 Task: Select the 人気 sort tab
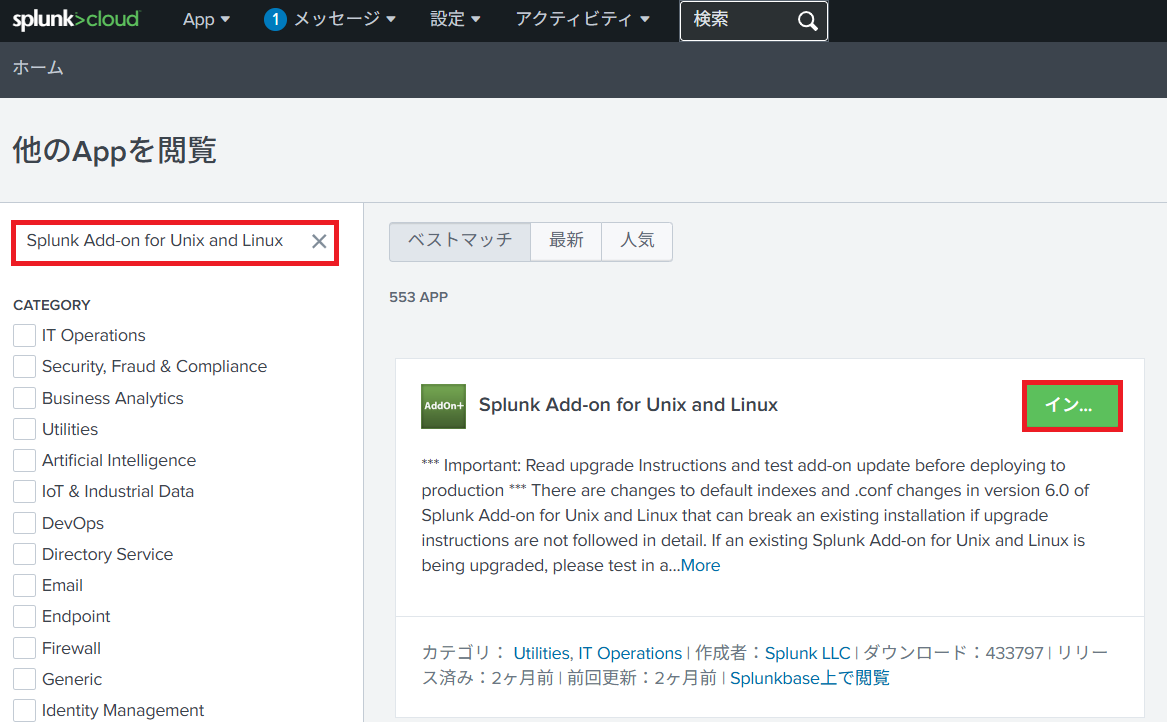coord(637,241)
